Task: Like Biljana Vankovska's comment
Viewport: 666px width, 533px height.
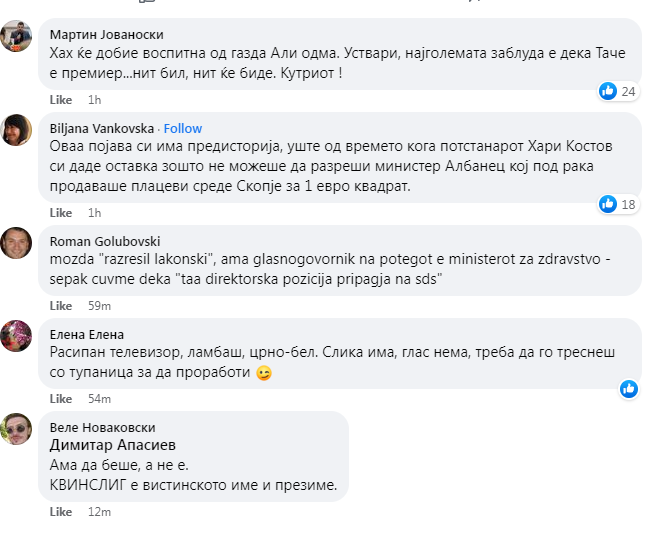Action: (x=61, y=213)
